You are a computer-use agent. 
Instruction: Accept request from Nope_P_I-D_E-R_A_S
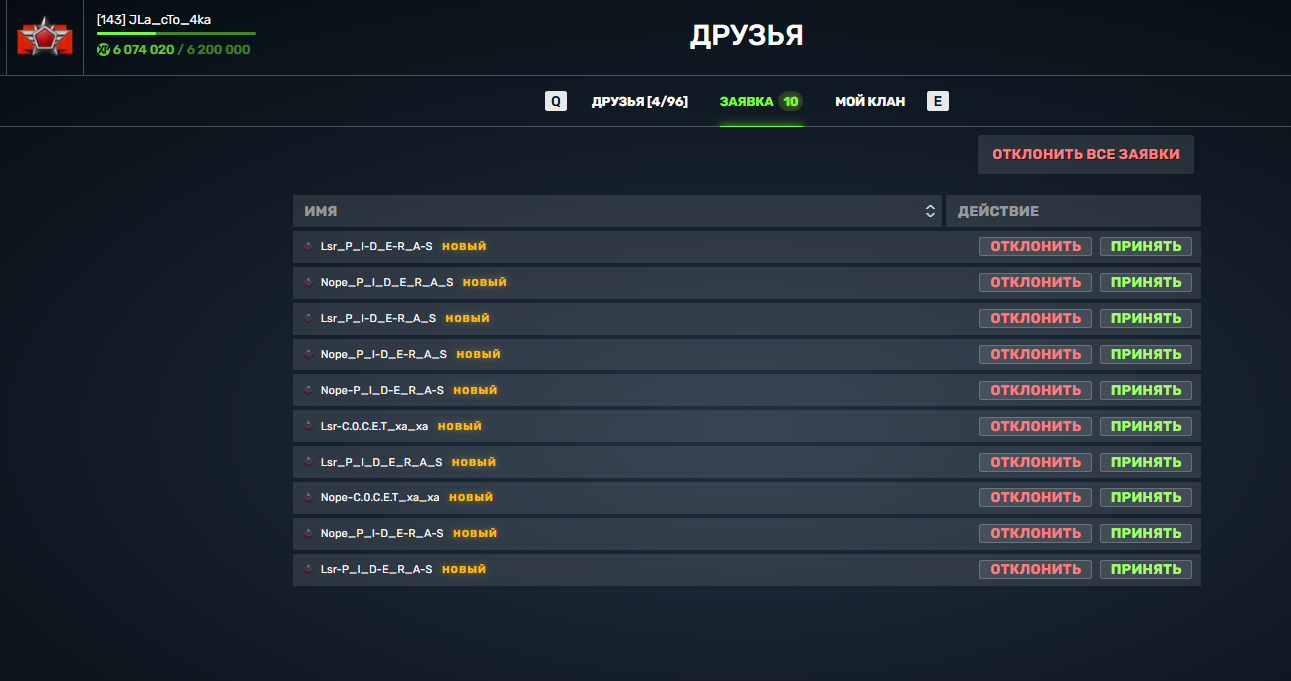(x=1146, y=354)
